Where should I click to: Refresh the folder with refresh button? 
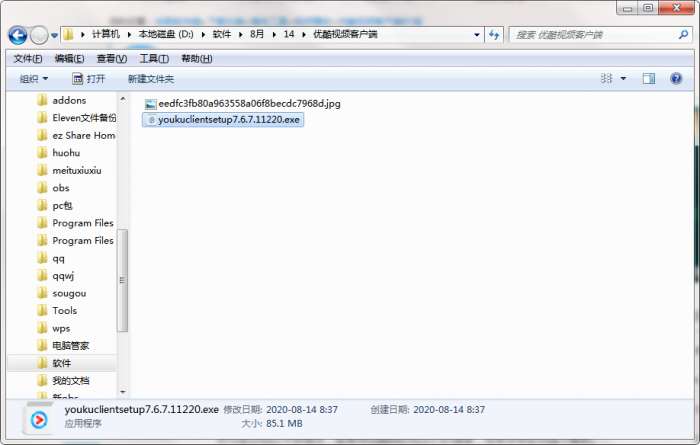(x=494, y=35)
